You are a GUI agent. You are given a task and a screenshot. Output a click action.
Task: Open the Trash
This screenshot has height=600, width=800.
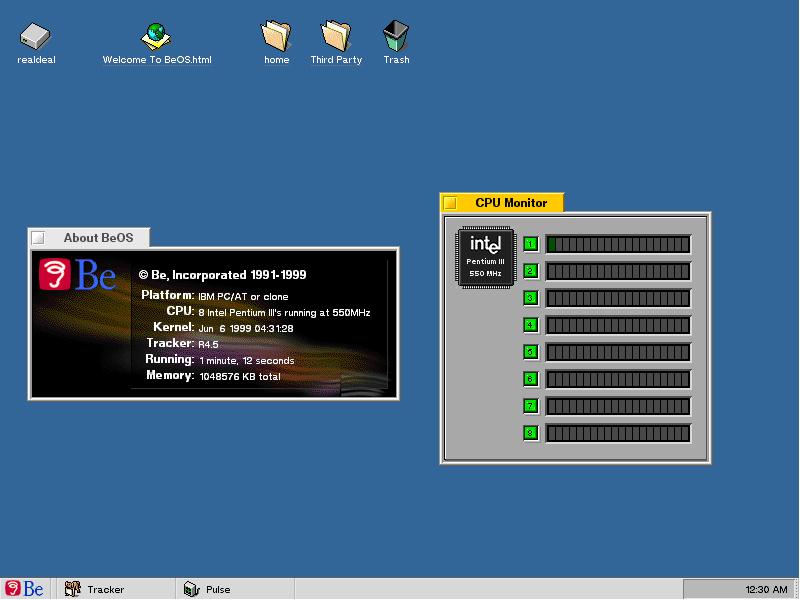point(394,35)
